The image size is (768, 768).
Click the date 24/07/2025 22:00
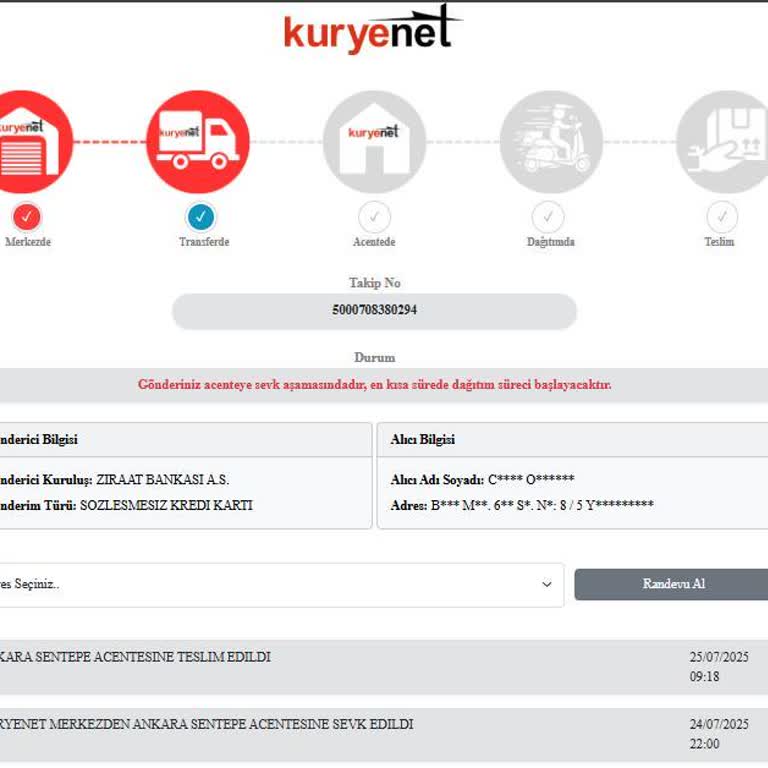pyautogui.click(x=719, y=734)
